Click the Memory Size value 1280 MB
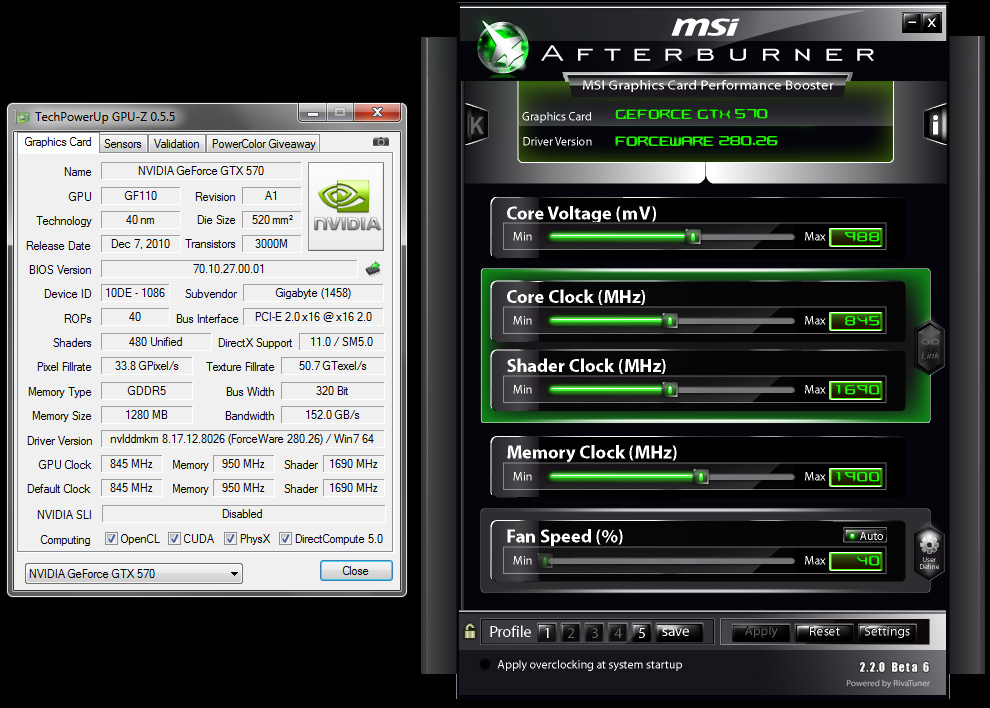Viewport: 990px width, 708px height. tap(146, 415)
